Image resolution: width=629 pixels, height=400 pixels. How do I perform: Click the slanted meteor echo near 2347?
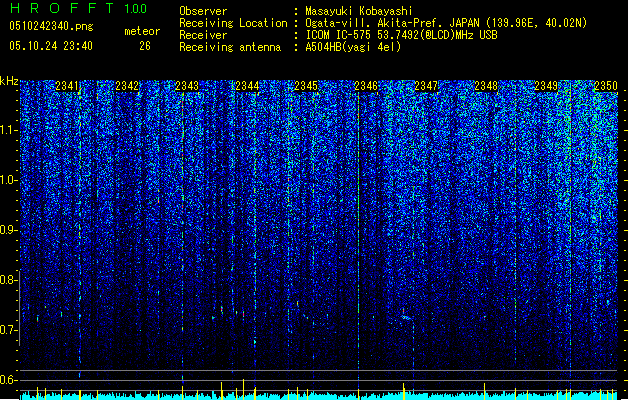[406, 317]
